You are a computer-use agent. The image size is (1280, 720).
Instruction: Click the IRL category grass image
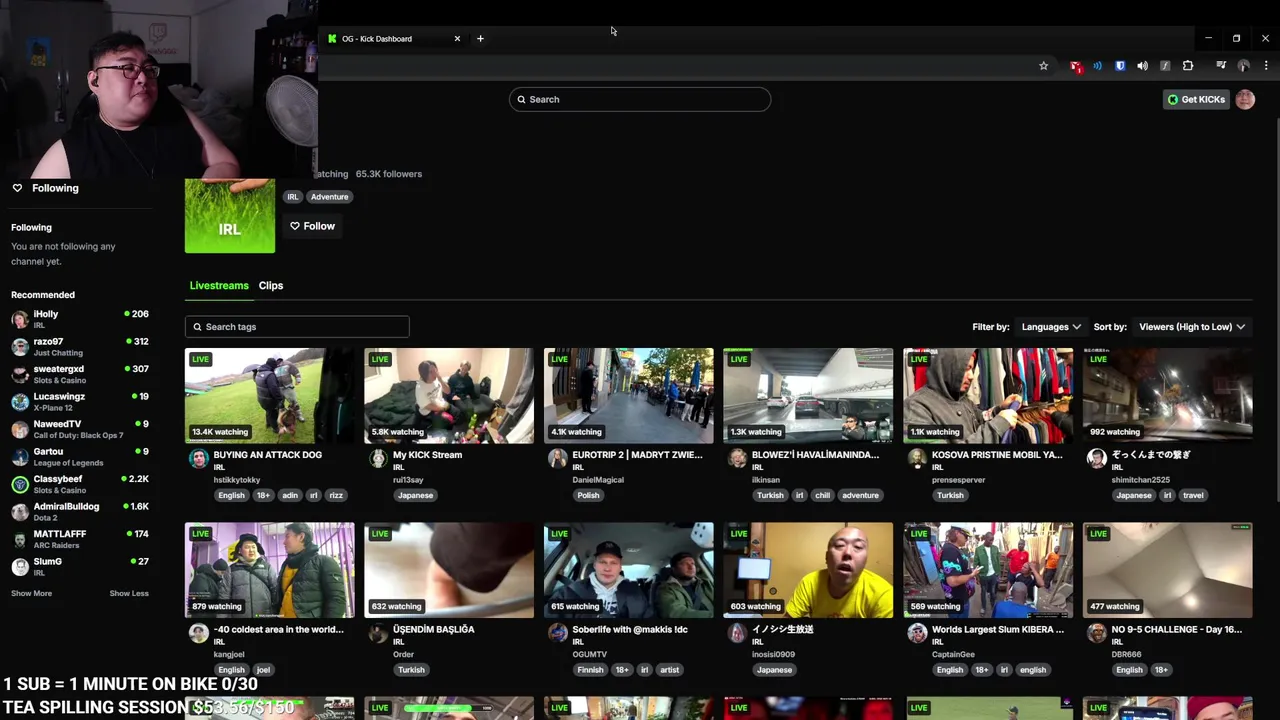[x=230, y=215]
